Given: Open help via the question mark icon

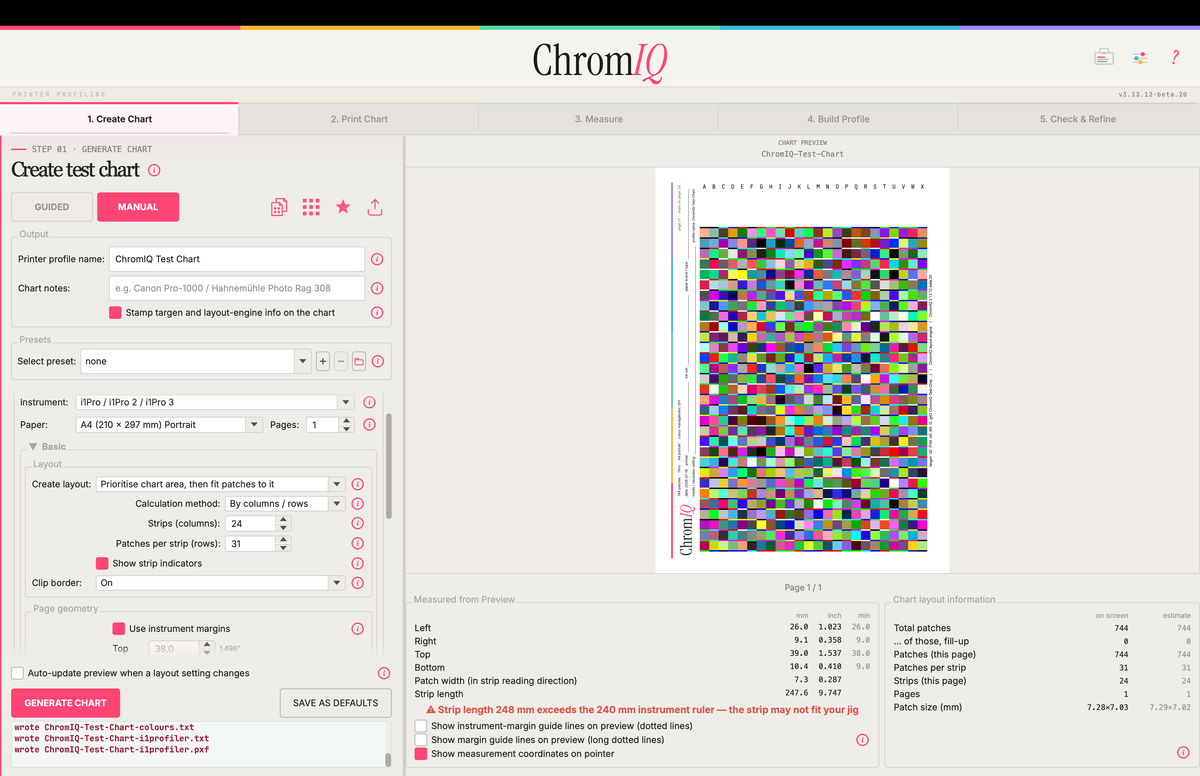Looking at the screenshot, I should point(1175,57).
